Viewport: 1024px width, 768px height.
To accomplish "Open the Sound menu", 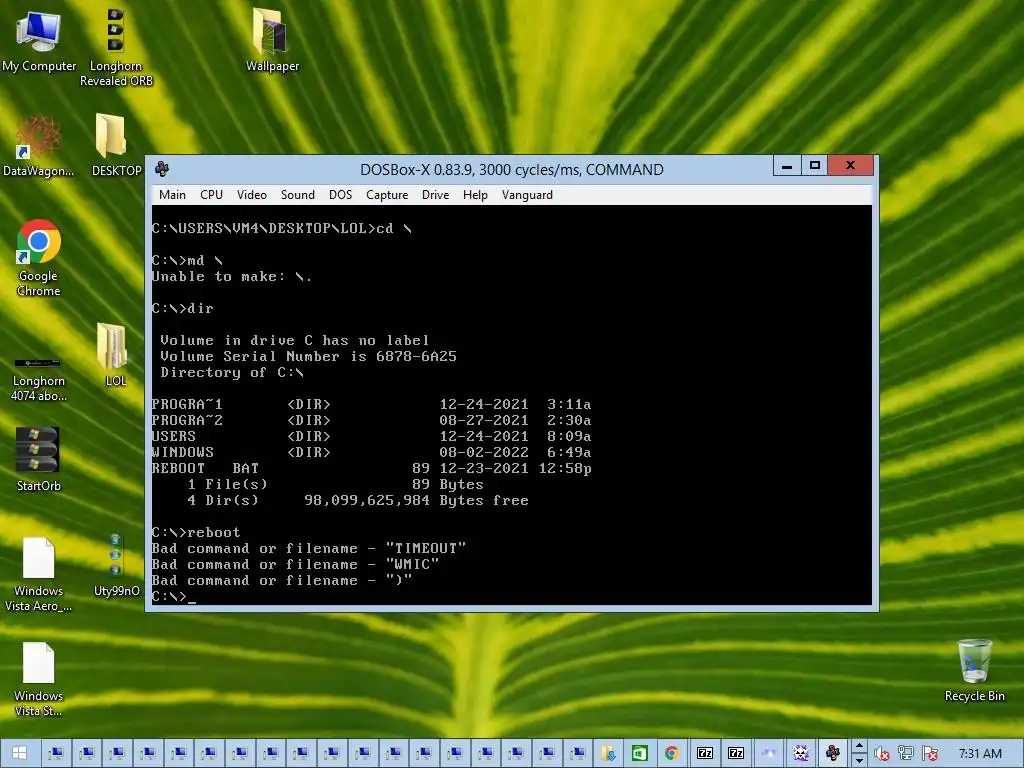I will (x=297, y=195).
